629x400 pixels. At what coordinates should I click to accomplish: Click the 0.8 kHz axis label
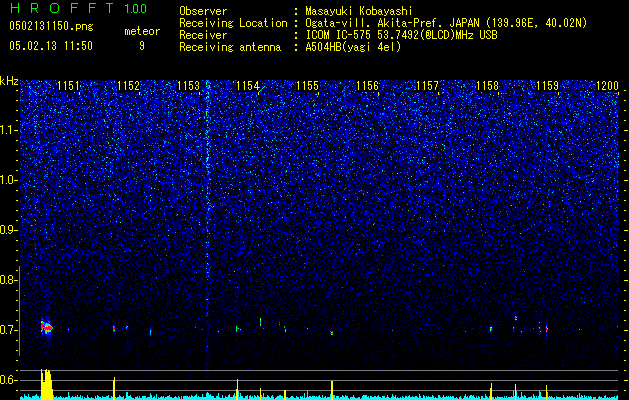8,280
